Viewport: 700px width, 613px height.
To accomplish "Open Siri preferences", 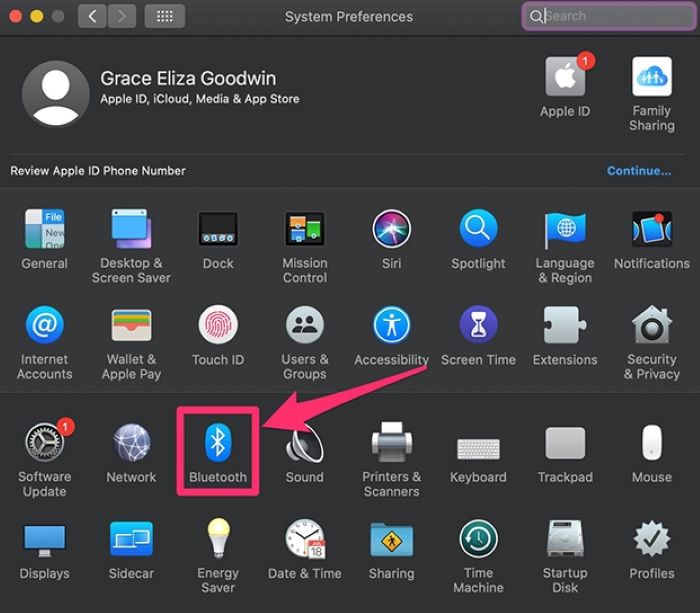I will coord(391,229).
